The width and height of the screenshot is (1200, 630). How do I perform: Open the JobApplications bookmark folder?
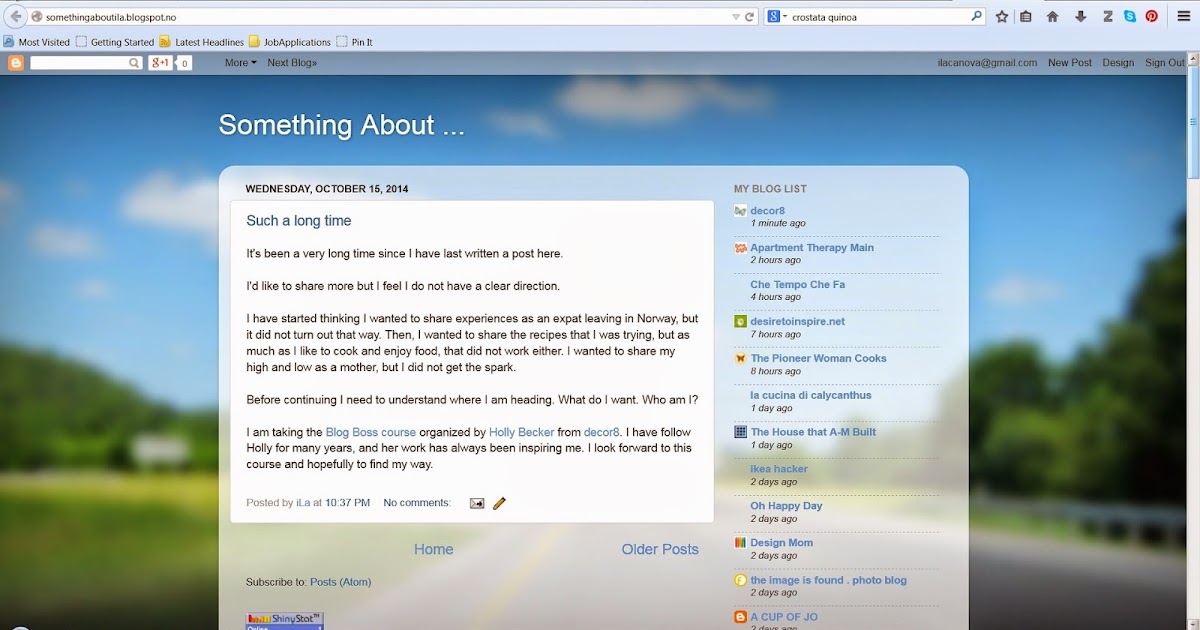pyautogui.click(x=290, y=42)
